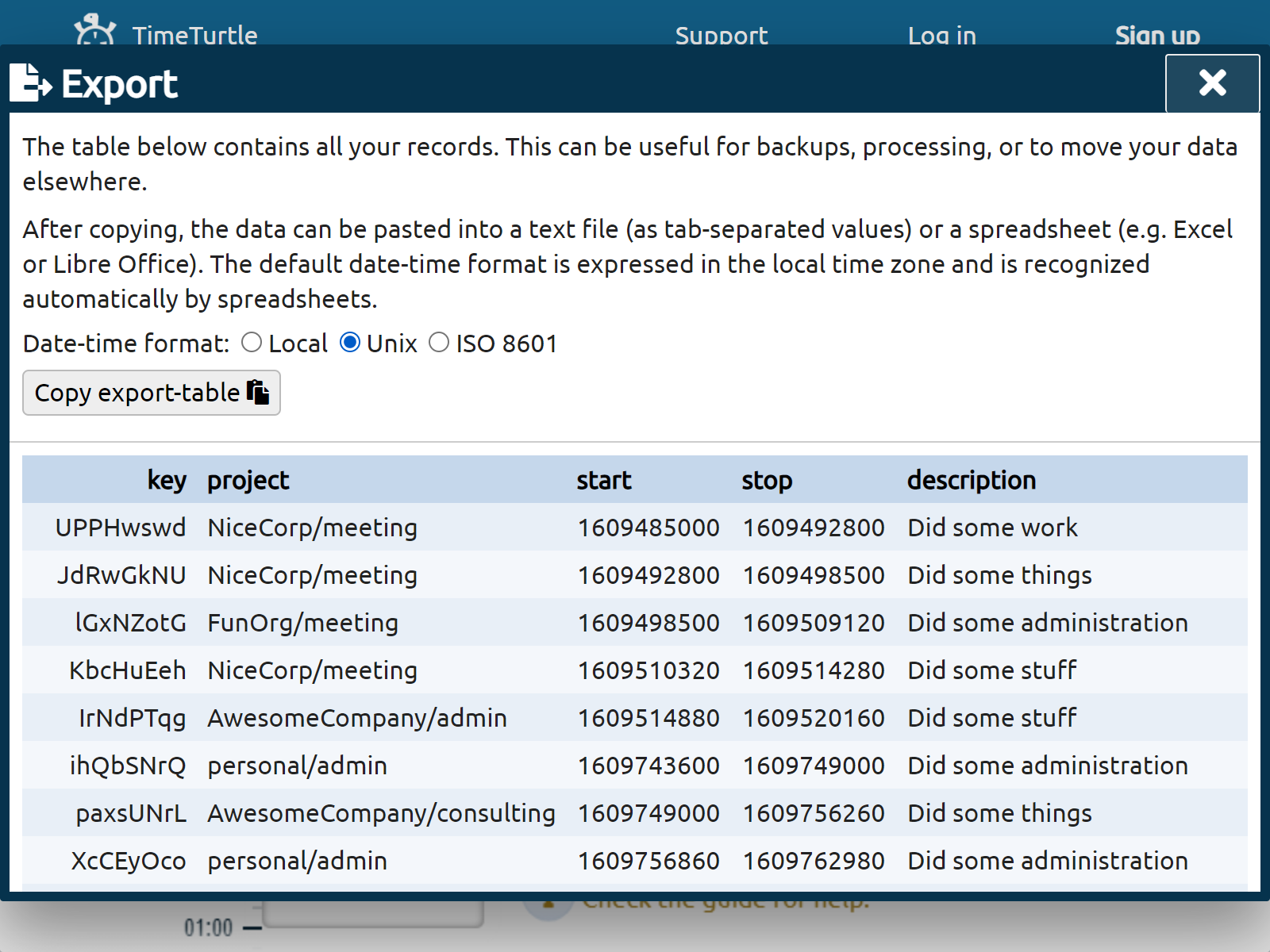
Task: Open the Support page link
Action: pyautogui.click(x=722, y=36)
